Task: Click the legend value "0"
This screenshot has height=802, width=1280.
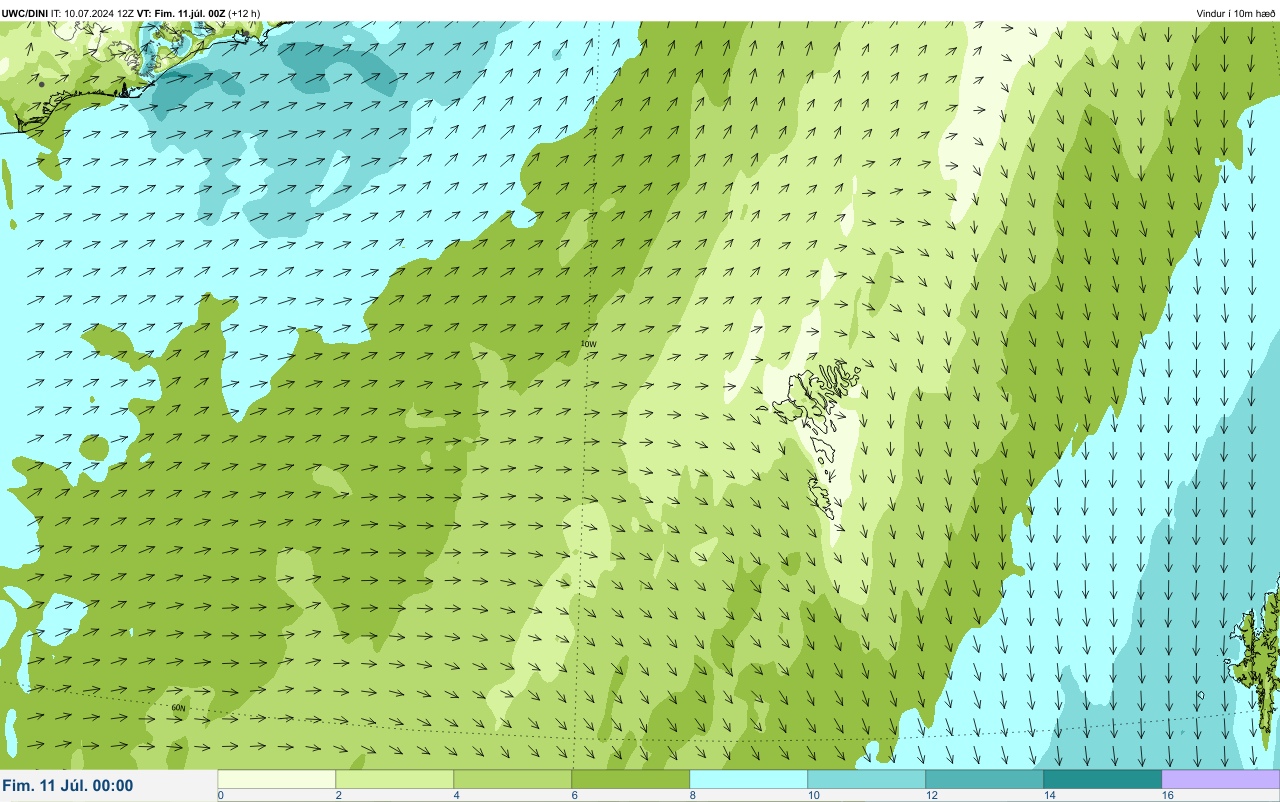Action: (221, 796)
